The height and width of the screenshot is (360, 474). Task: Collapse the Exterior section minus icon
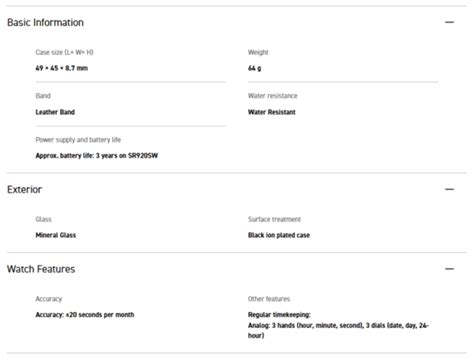(449, 189)
